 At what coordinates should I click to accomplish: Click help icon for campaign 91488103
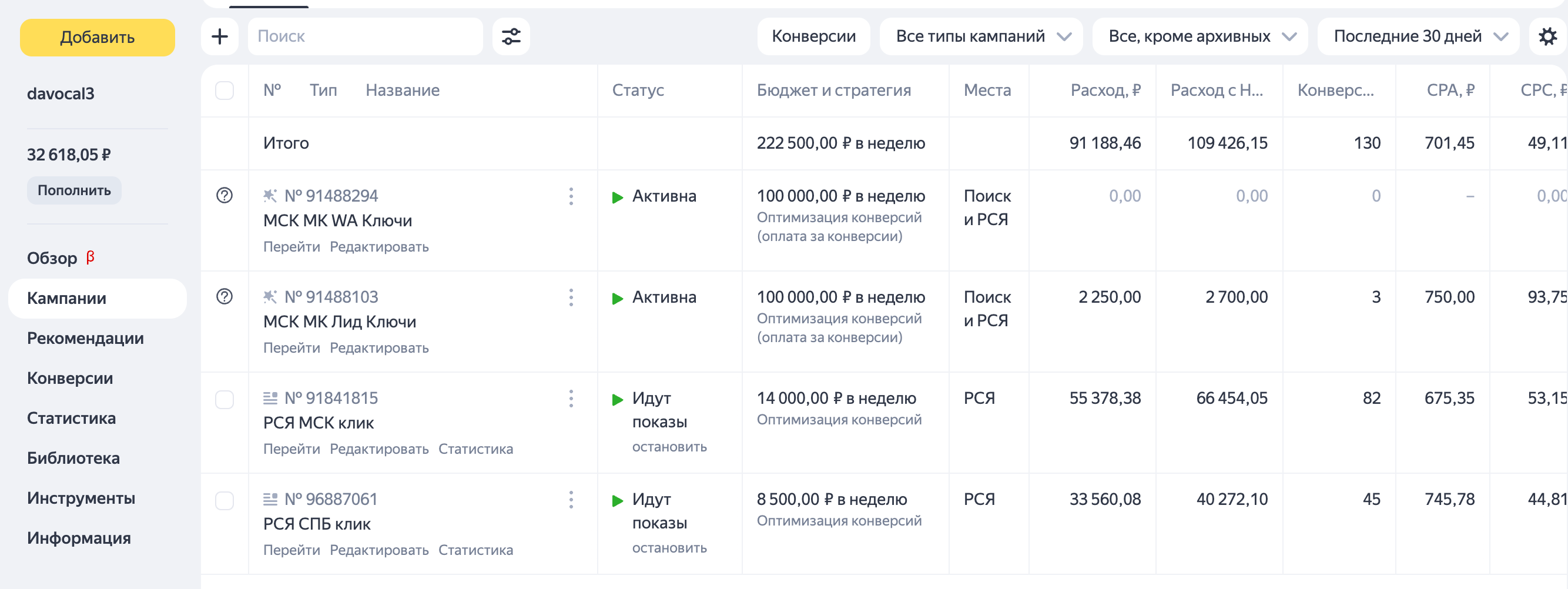[225, 297]
